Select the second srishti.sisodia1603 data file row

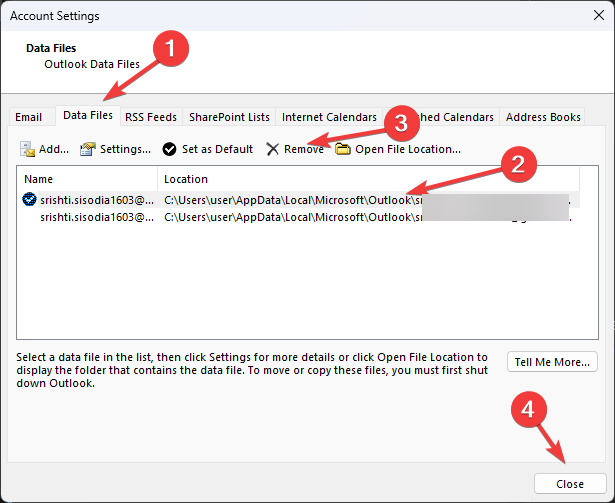click(x=301, y=217)
